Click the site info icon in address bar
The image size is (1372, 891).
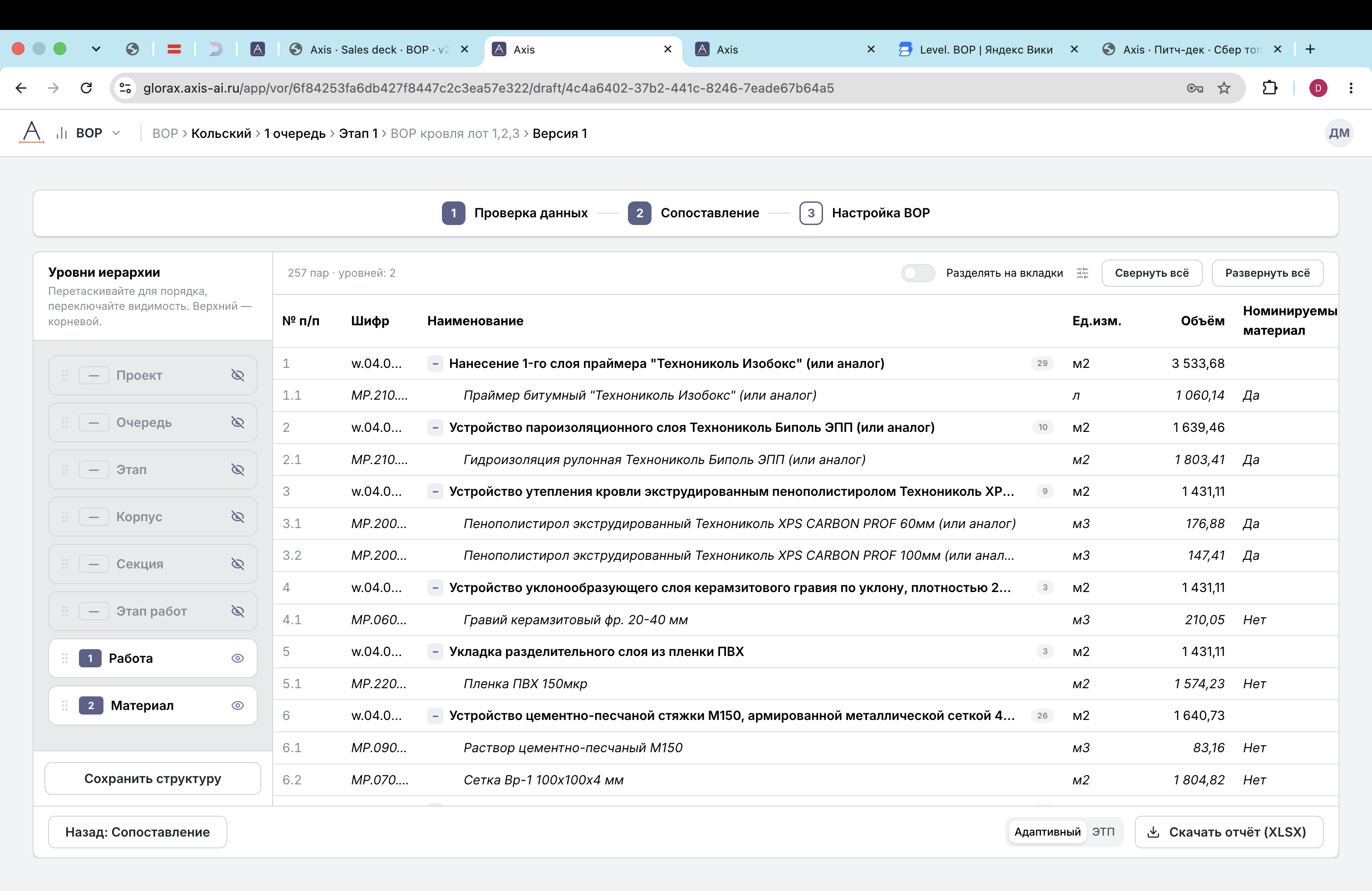pos(126,88)
